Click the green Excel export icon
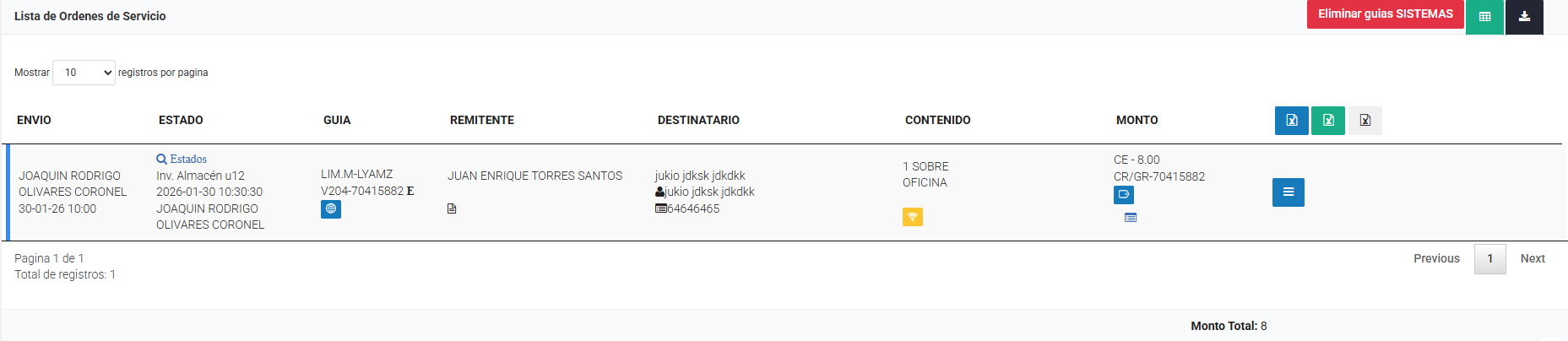Screen dimensions: 1568x341 [1327, 121]
